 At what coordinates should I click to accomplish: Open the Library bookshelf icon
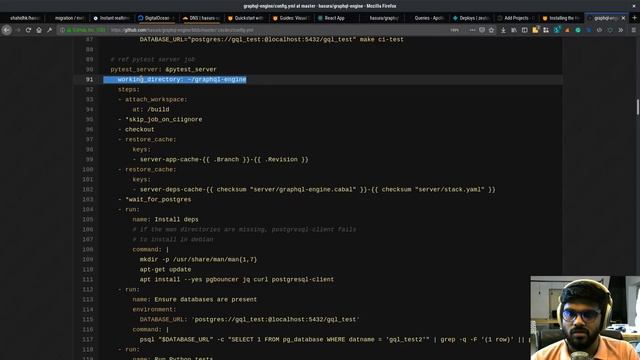[514, 30]
